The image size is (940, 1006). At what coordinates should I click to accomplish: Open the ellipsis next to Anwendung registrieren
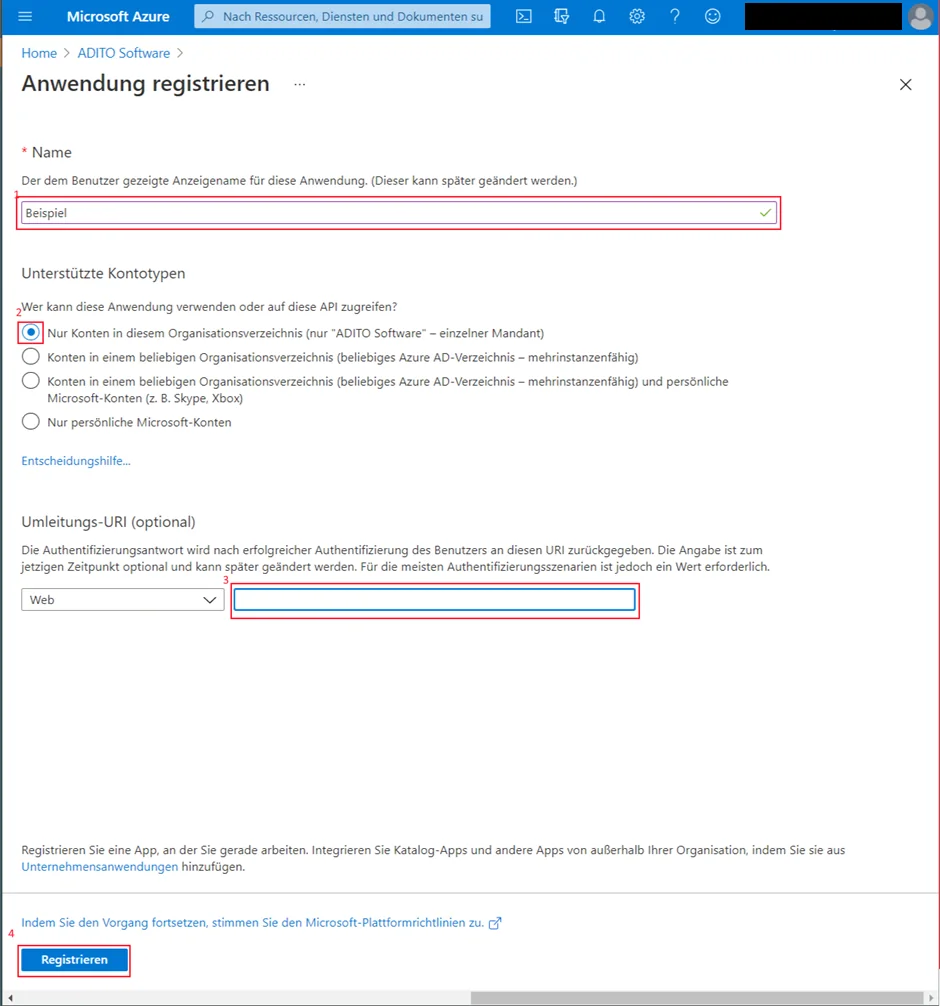point(300,84)
